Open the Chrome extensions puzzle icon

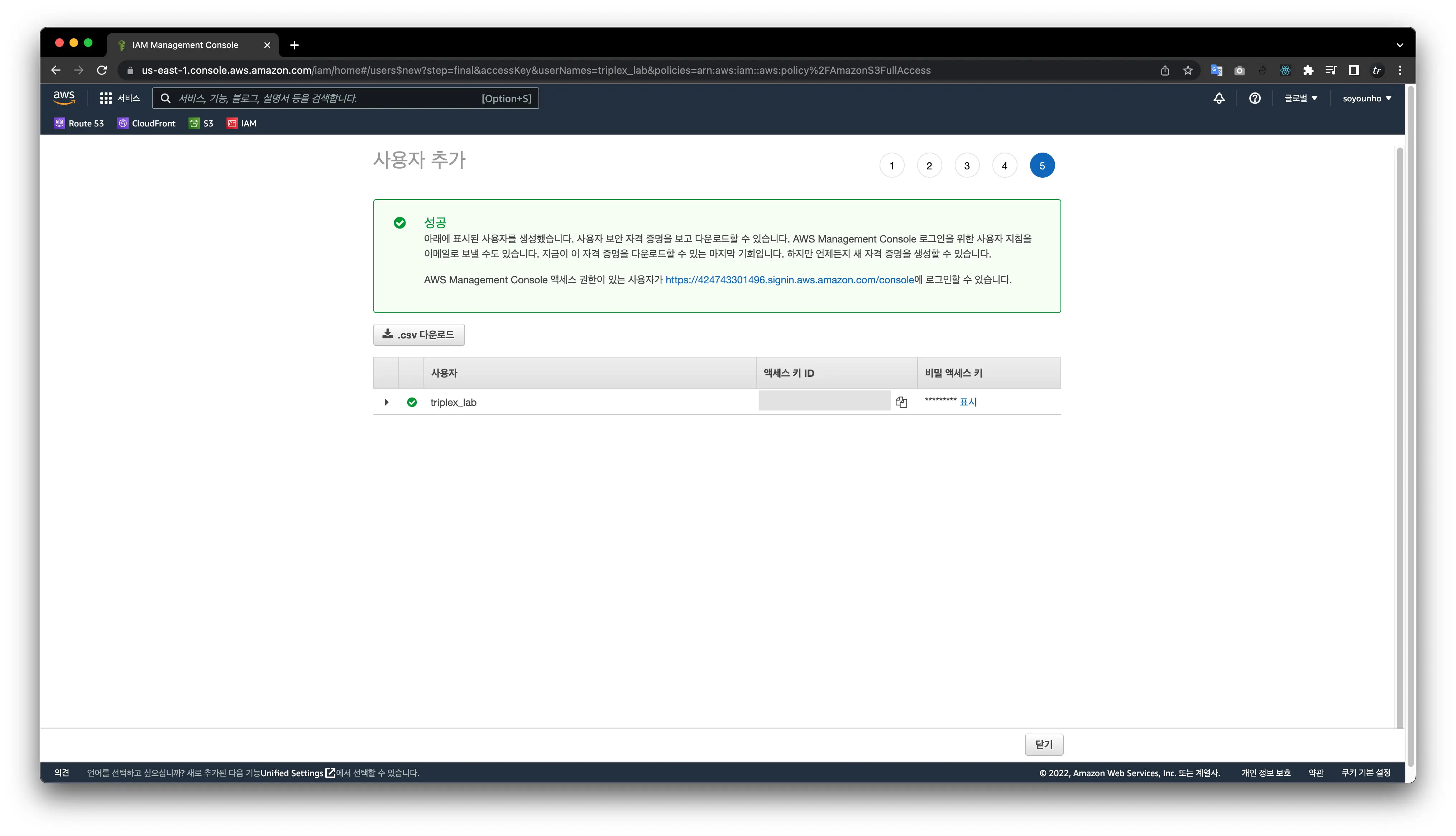1308,70
